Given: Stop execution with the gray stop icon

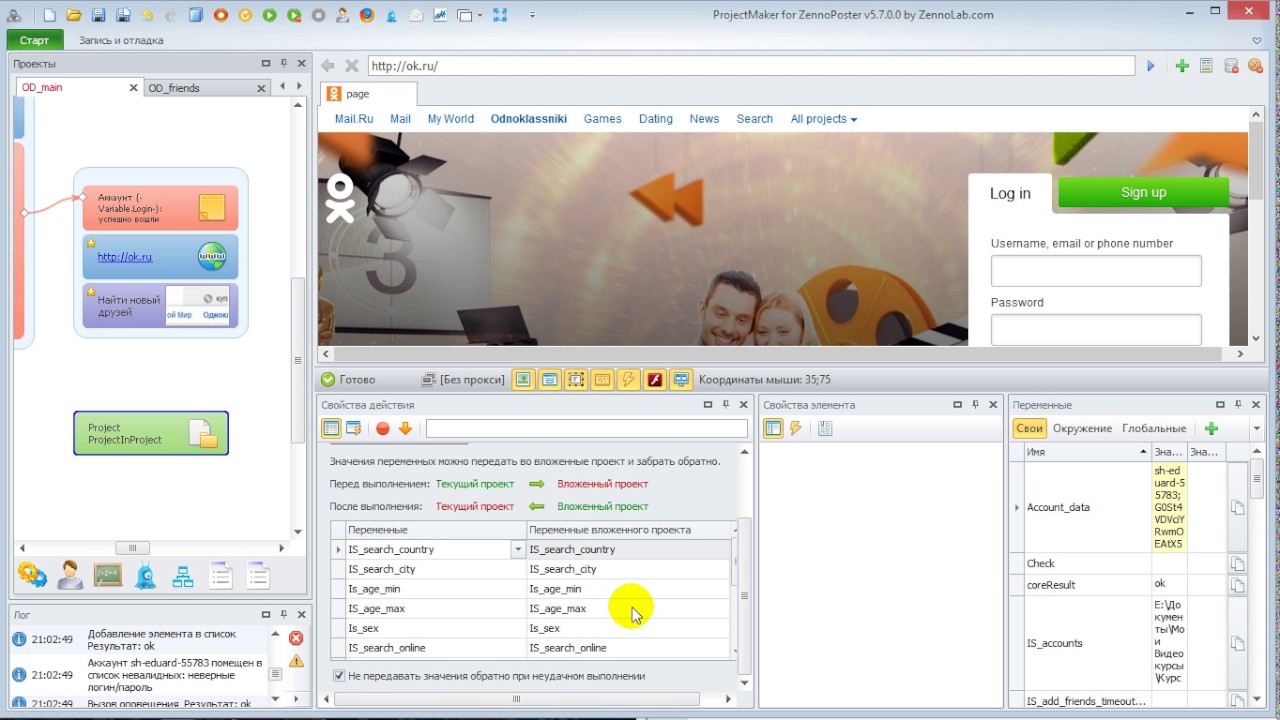Looking at the screenshot, I should (x=319, y=15).
